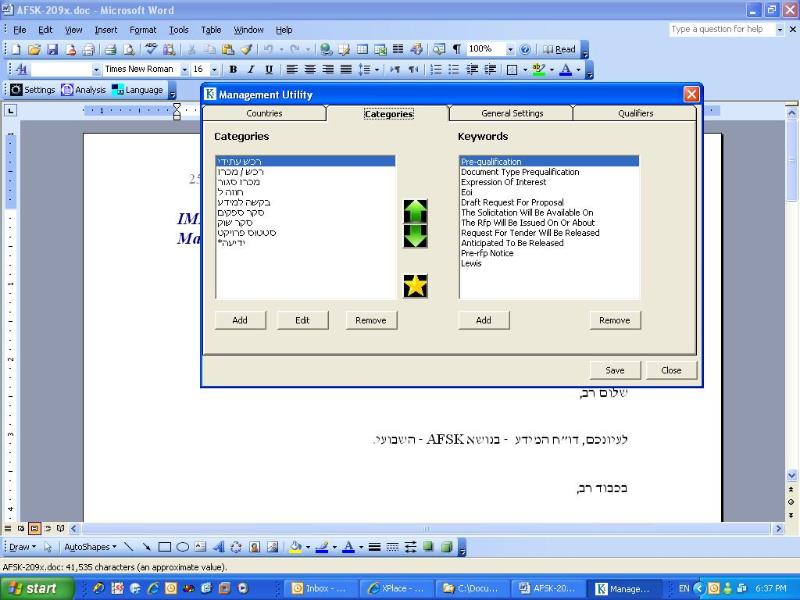Insert a hyperlink using the globe icon
The image size is (800, 600).
pyautogui.click(x=326, y=49)
